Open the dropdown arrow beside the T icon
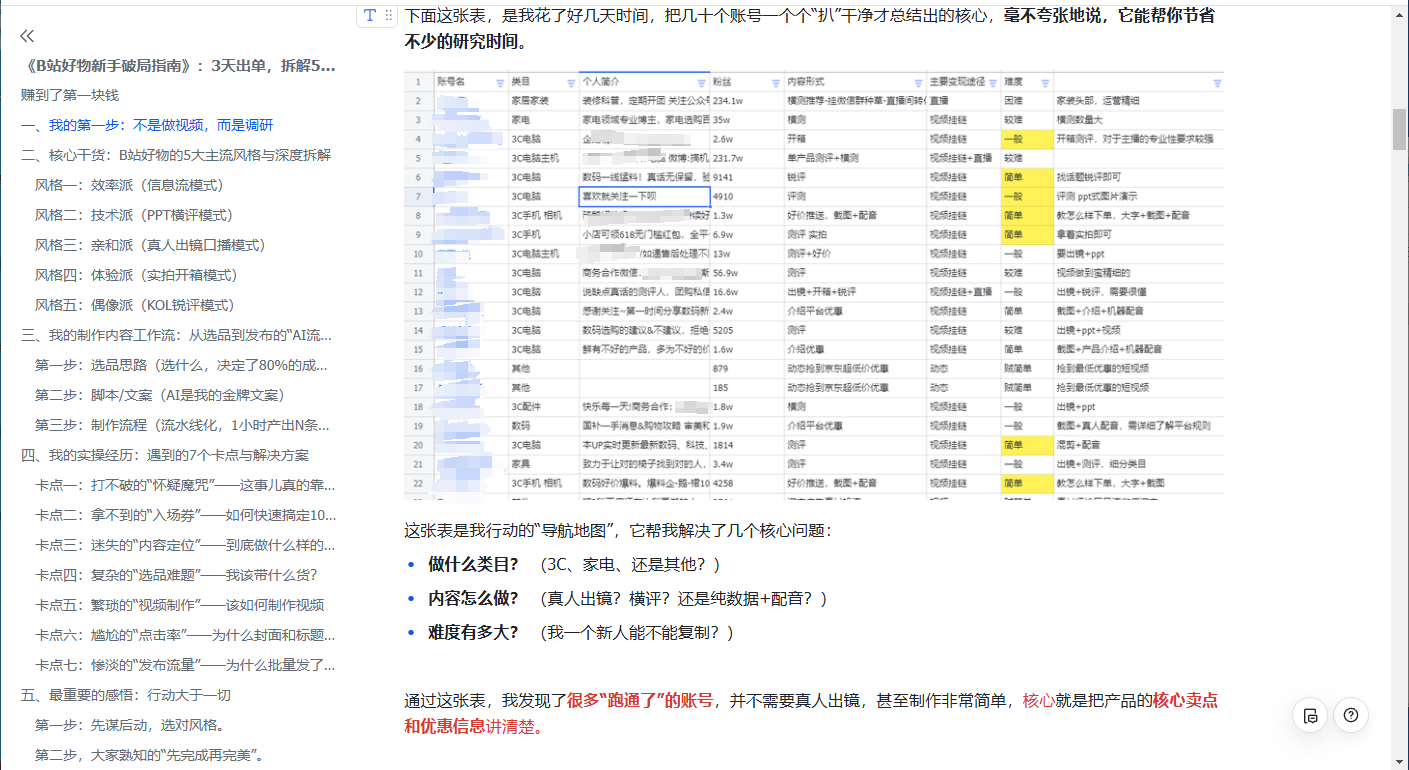1409x770 pixels. point(388,15)
